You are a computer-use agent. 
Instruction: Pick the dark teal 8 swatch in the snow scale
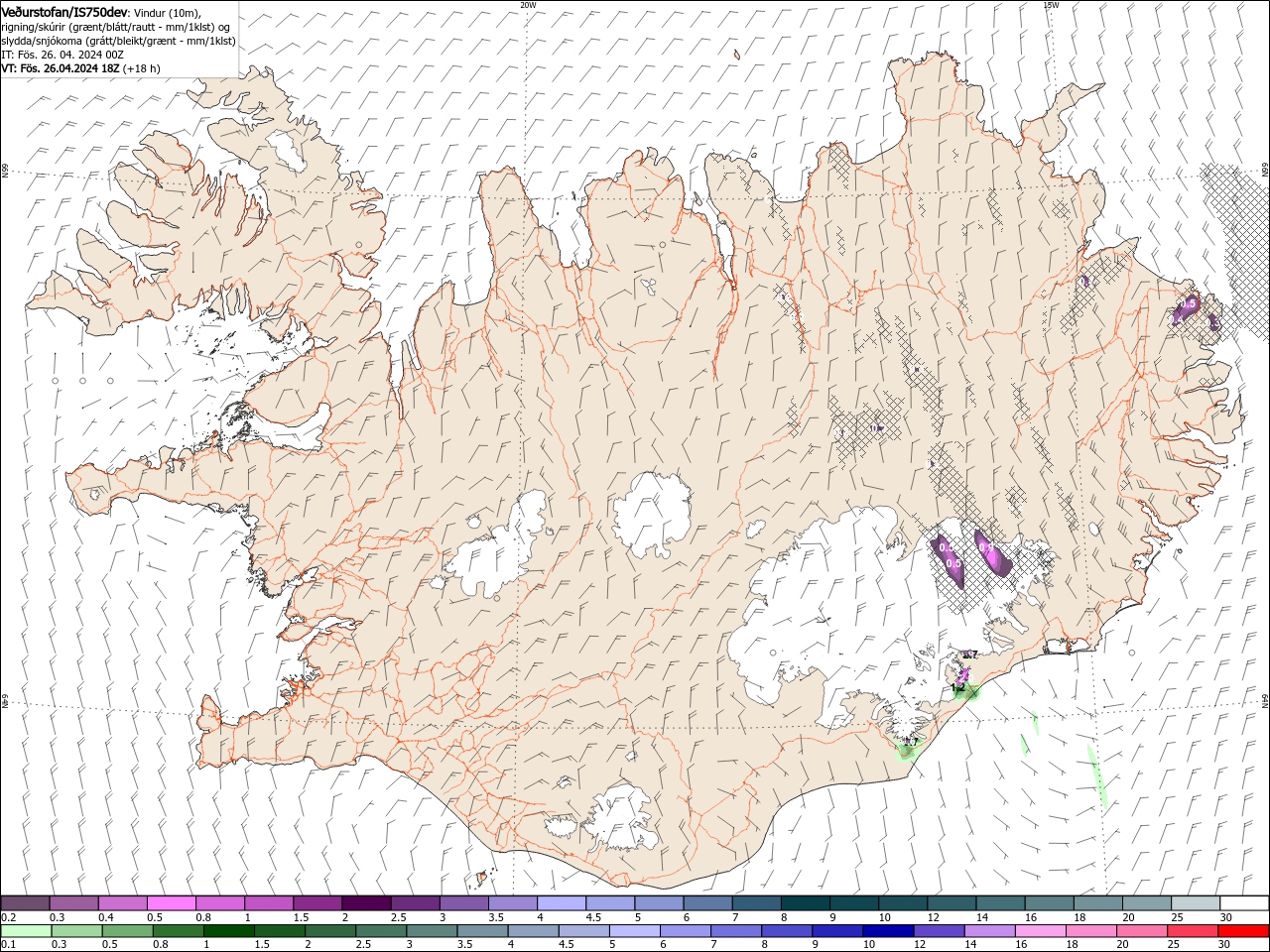[x=804, y=903]
